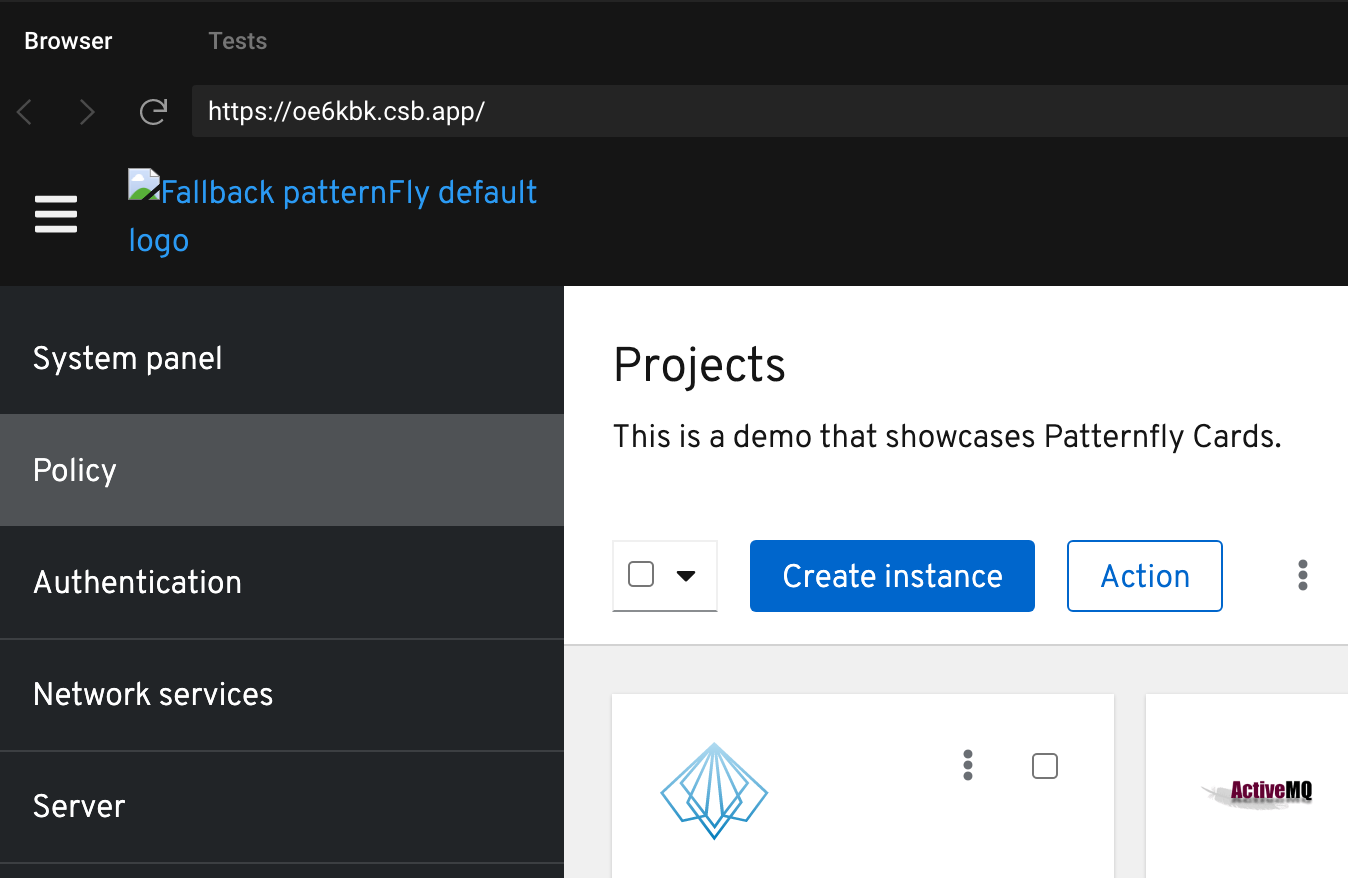Open kebab menu on first card
Viewport: 1348px width, 878px height.
point(967,765)
